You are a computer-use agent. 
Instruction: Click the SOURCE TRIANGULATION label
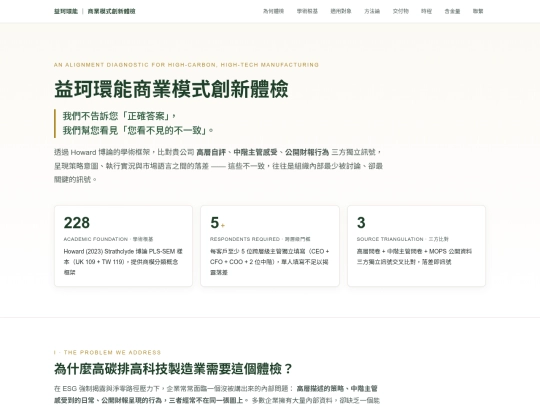pos(403,239)
